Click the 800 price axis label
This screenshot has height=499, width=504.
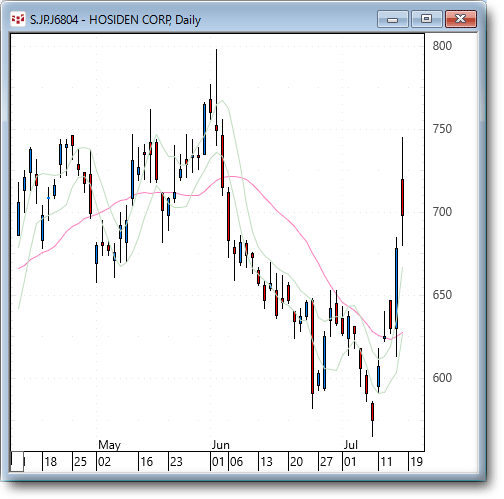click(442, 46)
